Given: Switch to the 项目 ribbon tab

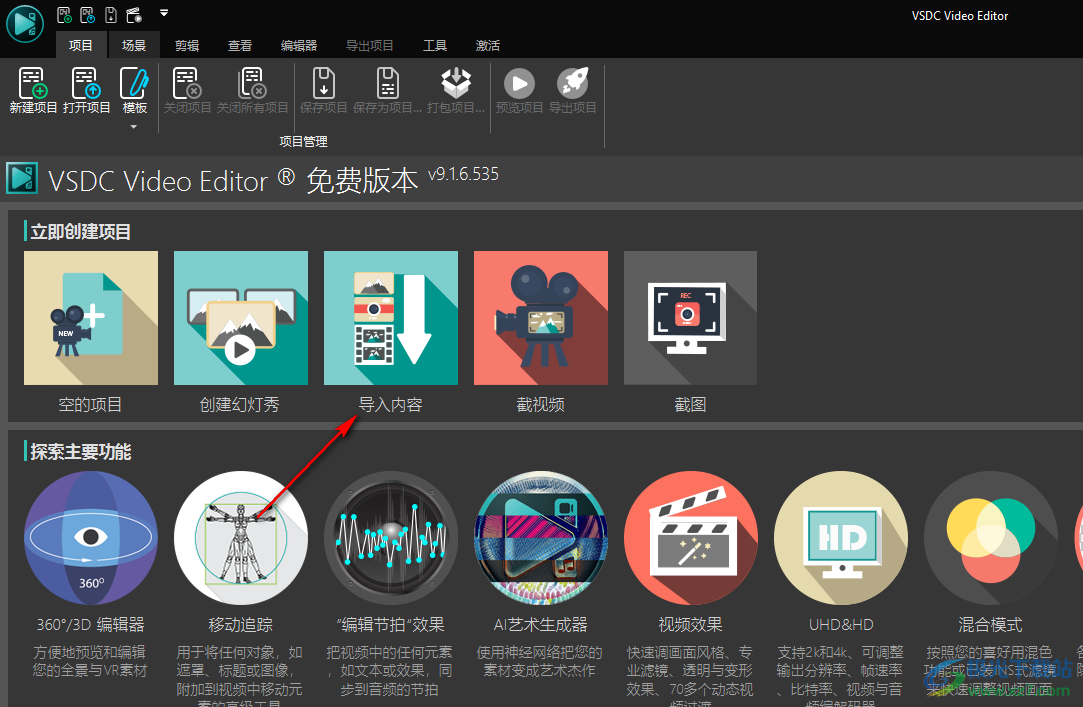Looking at the screenshot, I should (x=81, y=46).
